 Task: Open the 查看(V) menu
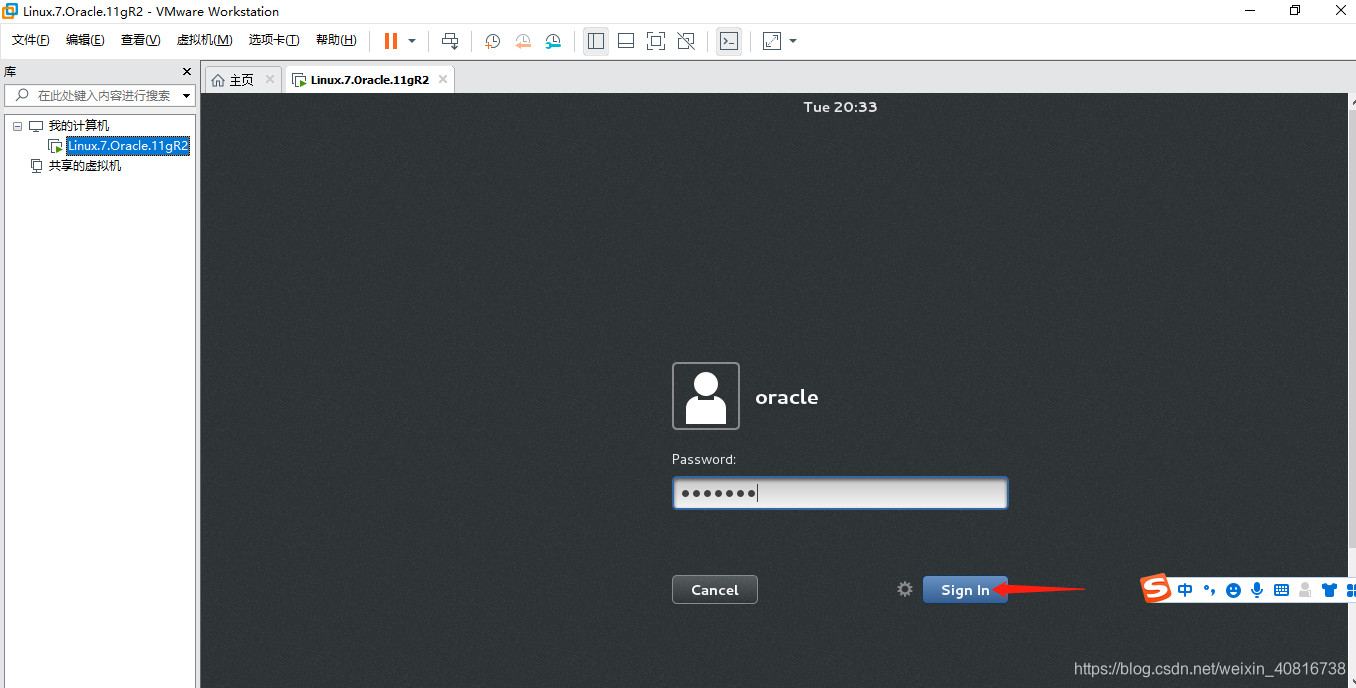[140, 40]
